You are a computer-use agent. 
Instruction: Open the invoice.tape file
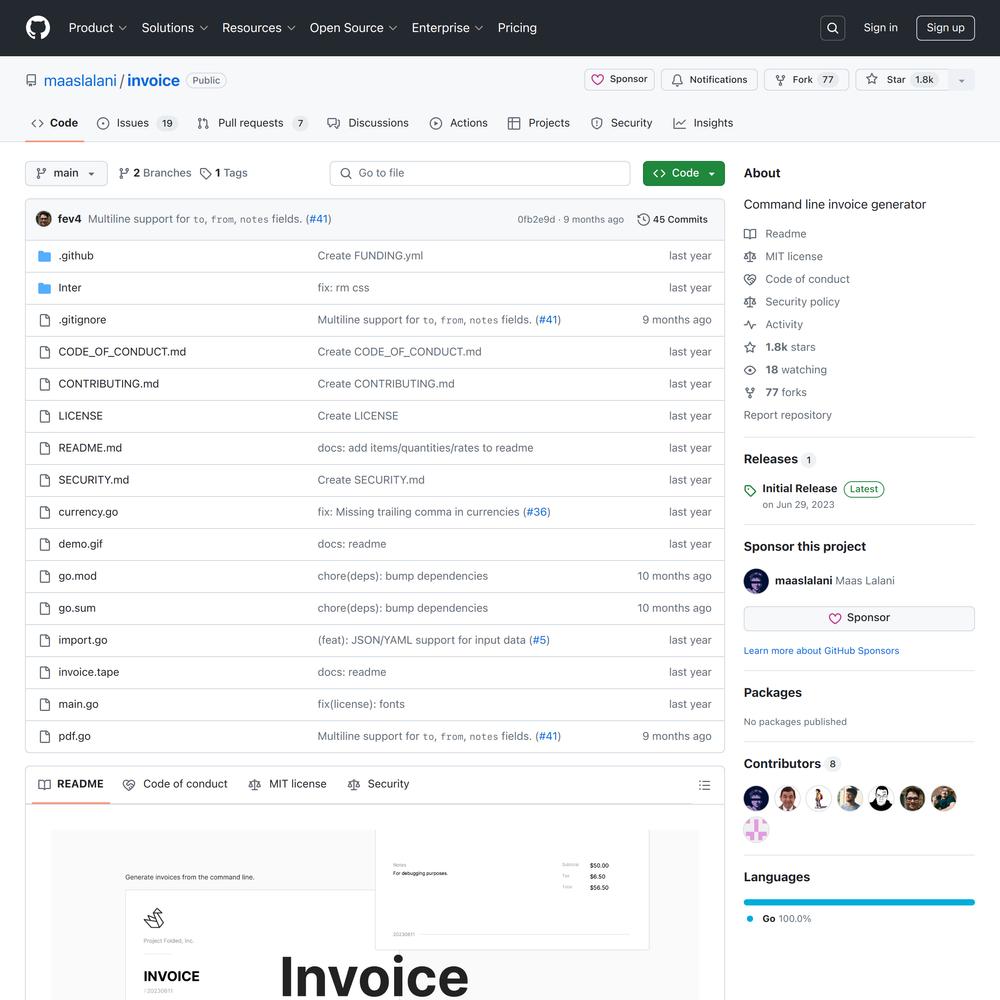tap(89, 672)
